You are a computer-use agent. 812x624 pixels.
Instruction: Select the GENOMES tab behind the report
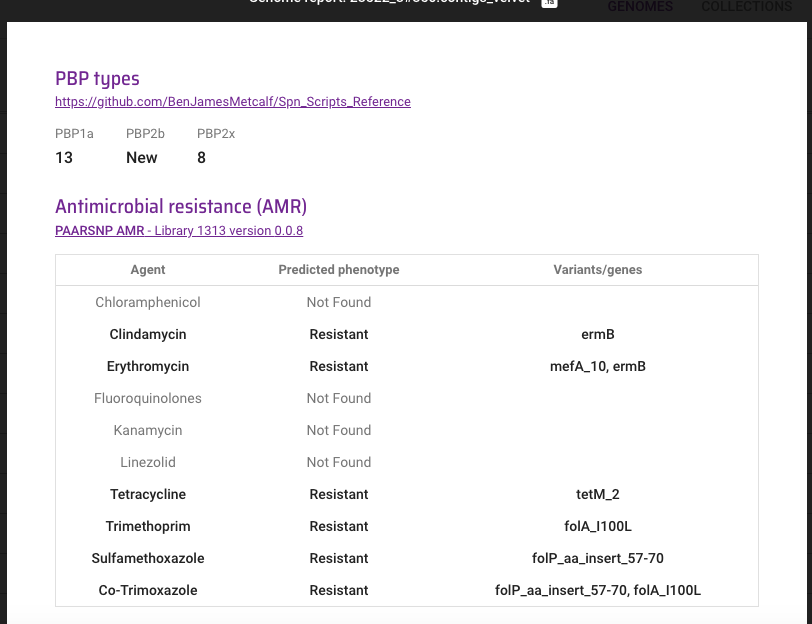640,6
